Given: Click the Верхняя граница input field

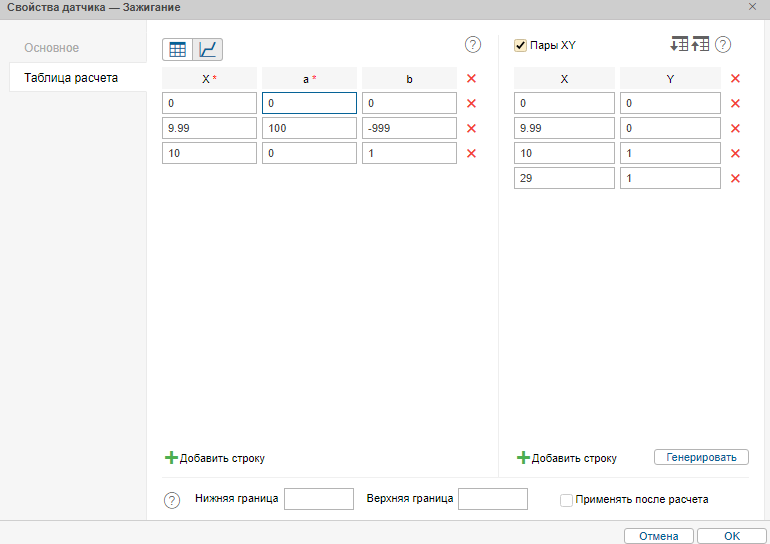Looking at the screenshot, I should point(492,499).
